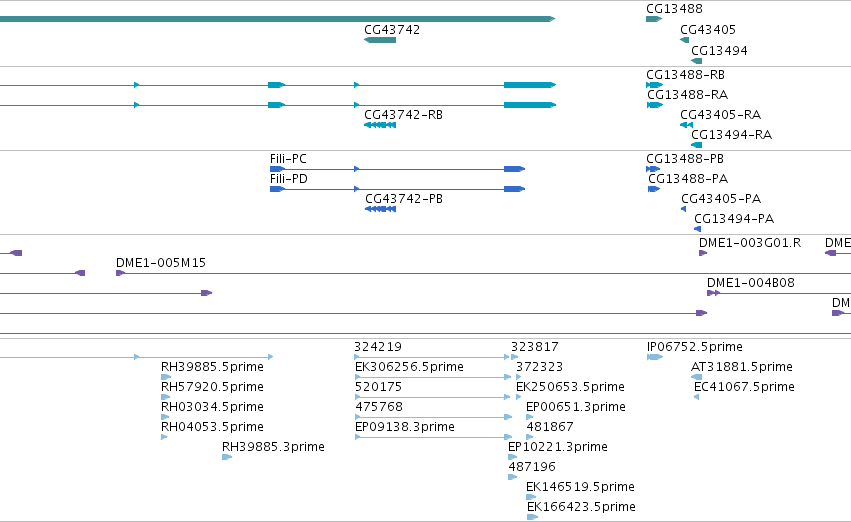Click the CG43742-PB coding arrow glyph

(380, 209)
